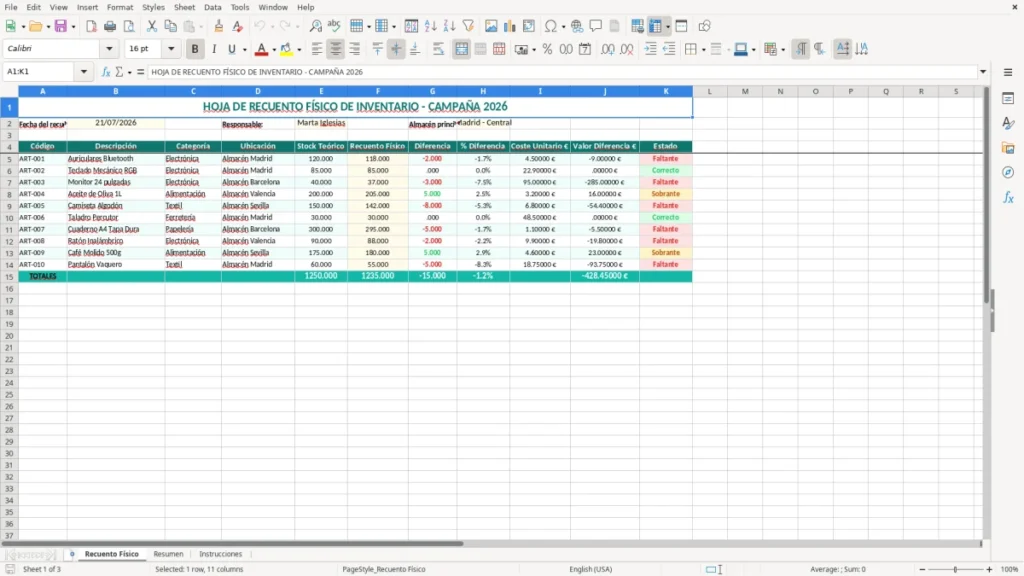Run the spelling check icon

[334, 26]
